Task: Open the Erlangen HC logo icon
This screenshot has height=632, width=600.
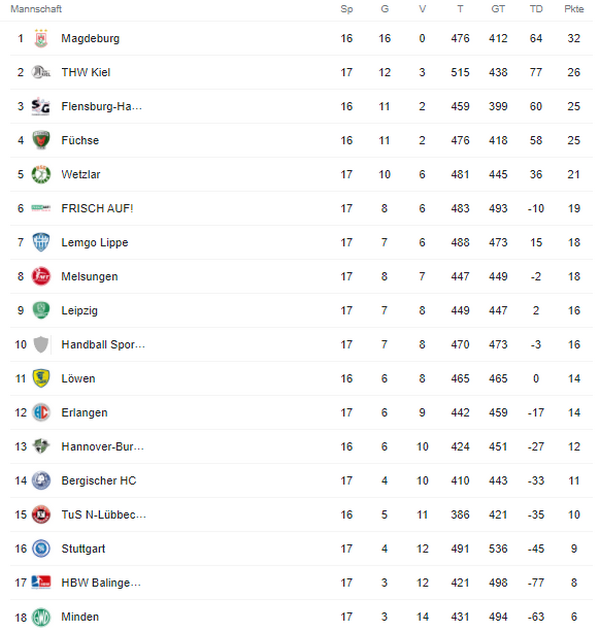Action: point(41,412)
